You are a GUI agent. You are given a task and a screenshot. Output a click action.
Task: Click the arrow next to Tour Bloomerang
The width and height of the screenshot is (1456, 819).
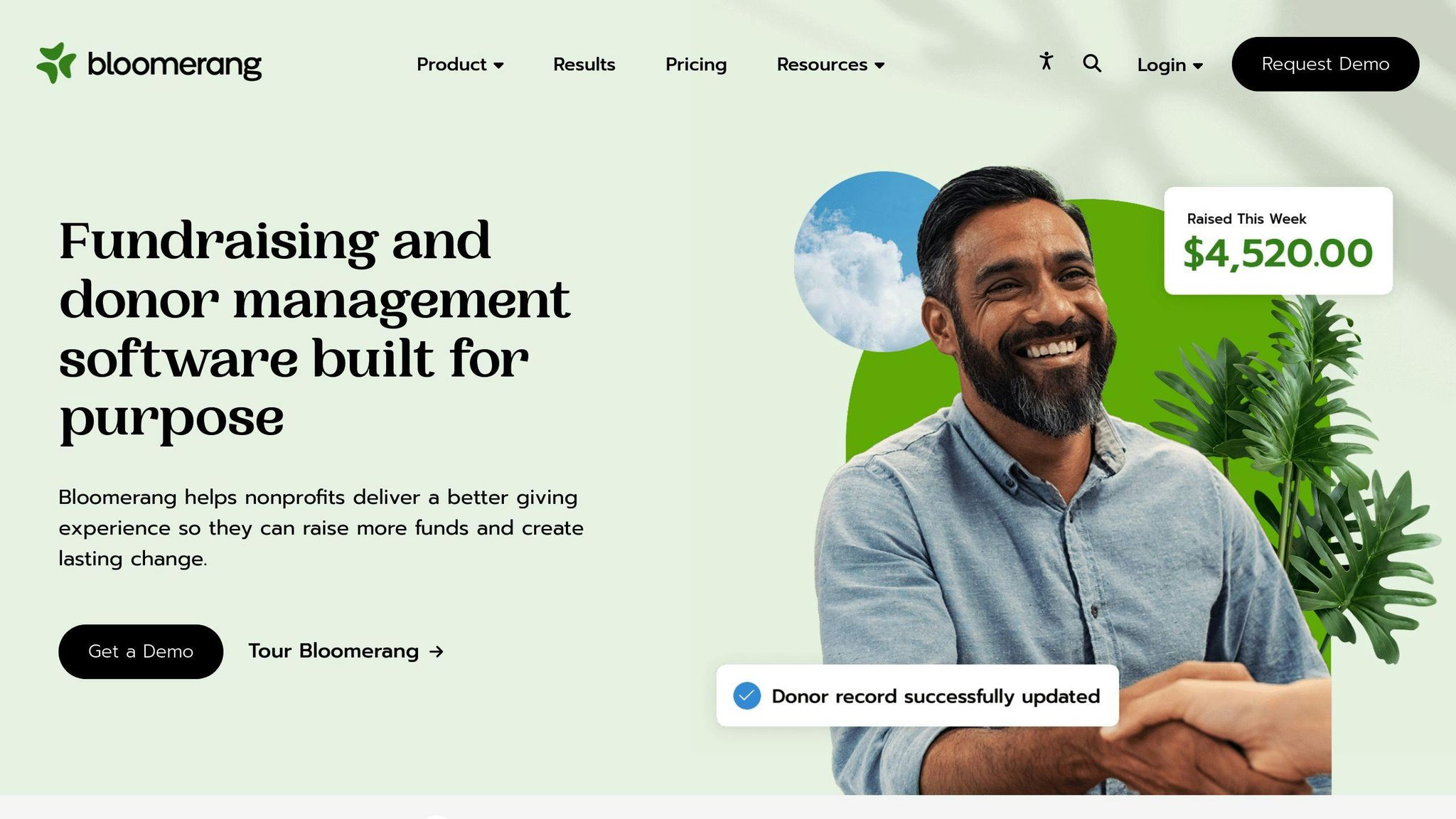click(437, 651)
